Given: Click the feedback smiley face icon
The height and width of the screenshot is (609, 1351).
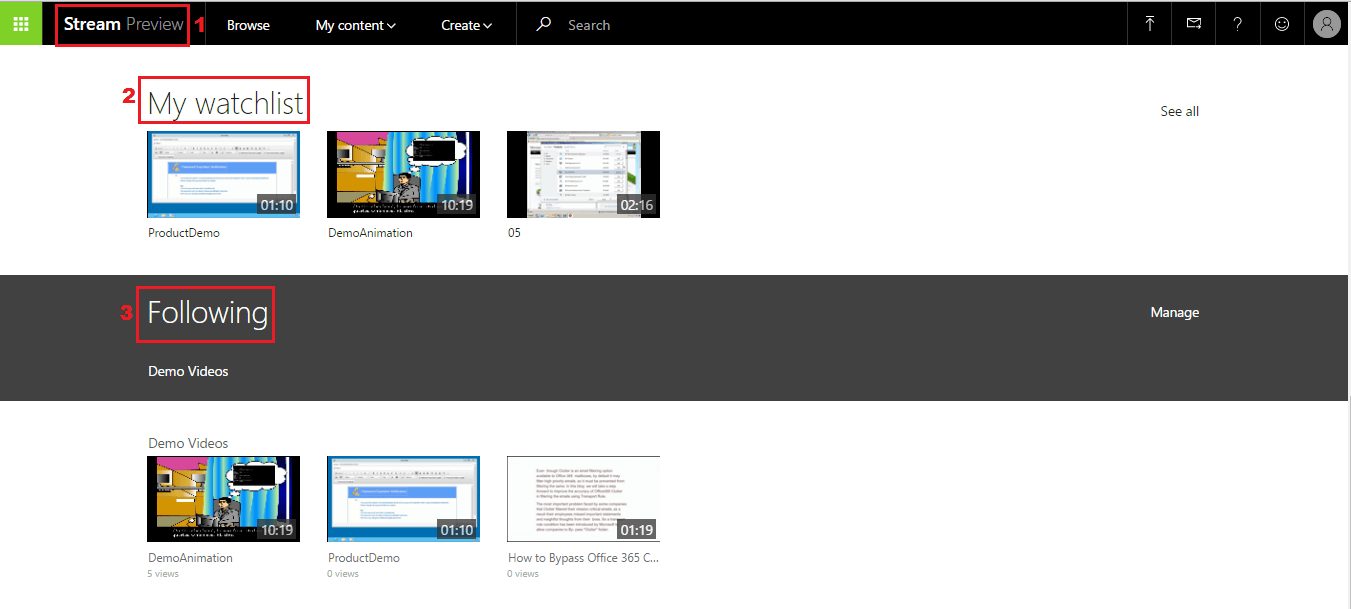Looking at the screenshot, I should pyautogui.click(x=1282, y=25).
